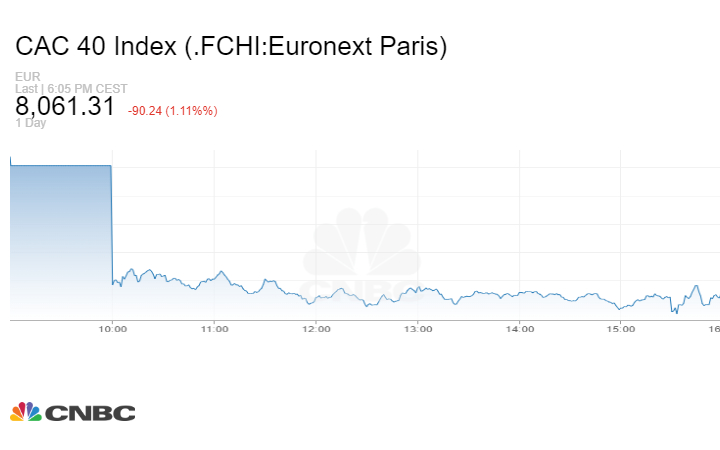
Task: Click the 15:00 time axis label
Action: pyautogui.click(x=621, y=329)
